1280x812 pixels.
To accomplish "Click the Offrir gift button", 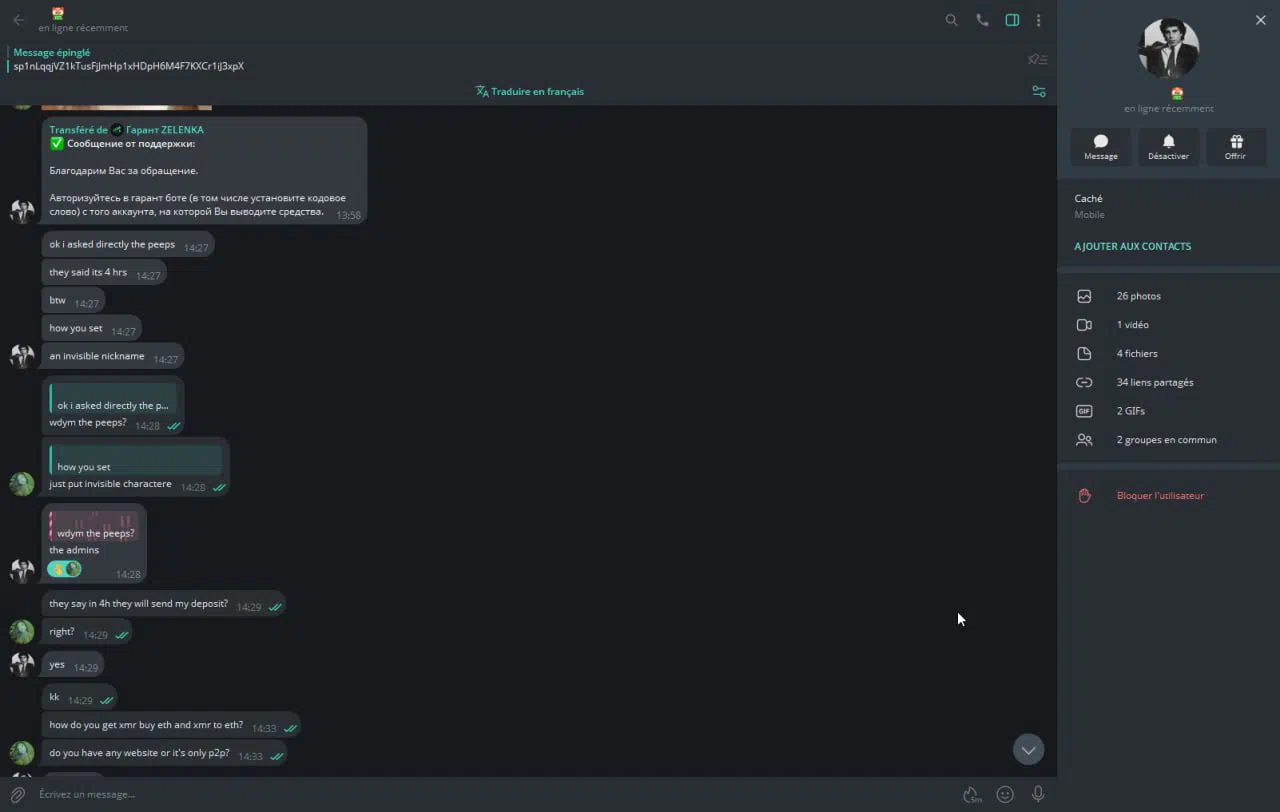I will click(x=1235, y=147).
